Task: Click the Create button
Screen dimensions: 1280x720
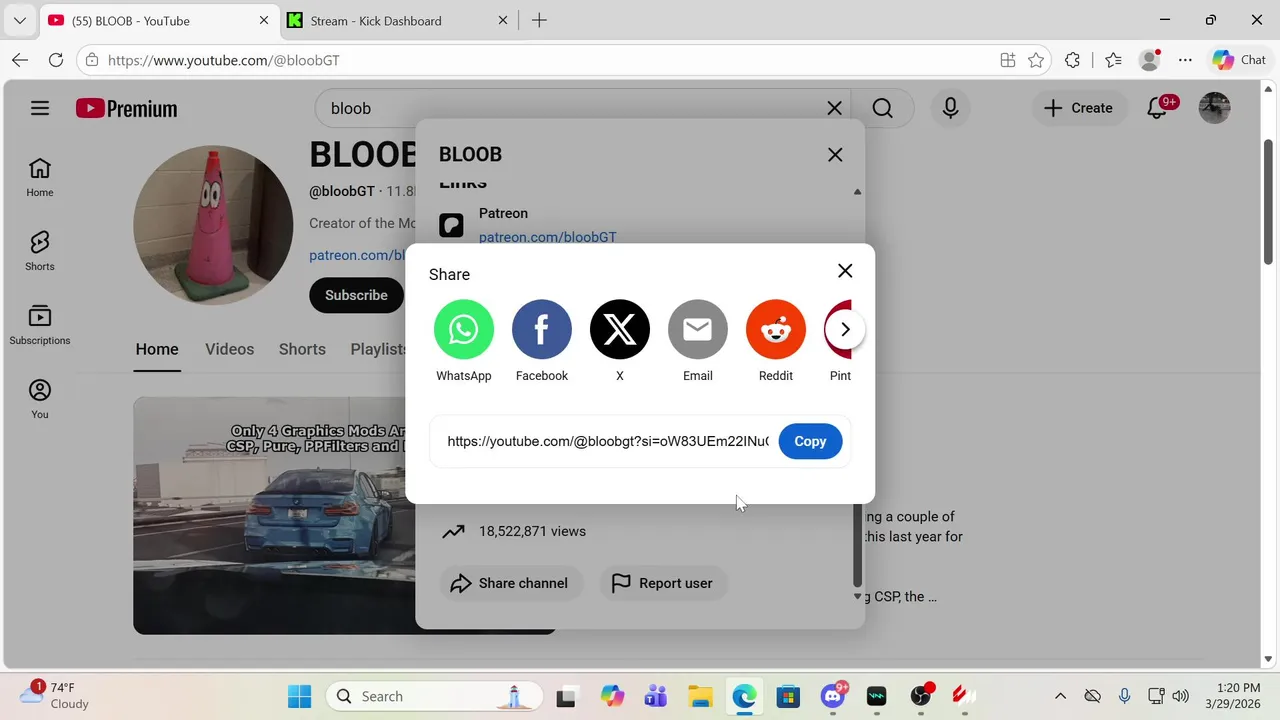Action: [1078, 108]
